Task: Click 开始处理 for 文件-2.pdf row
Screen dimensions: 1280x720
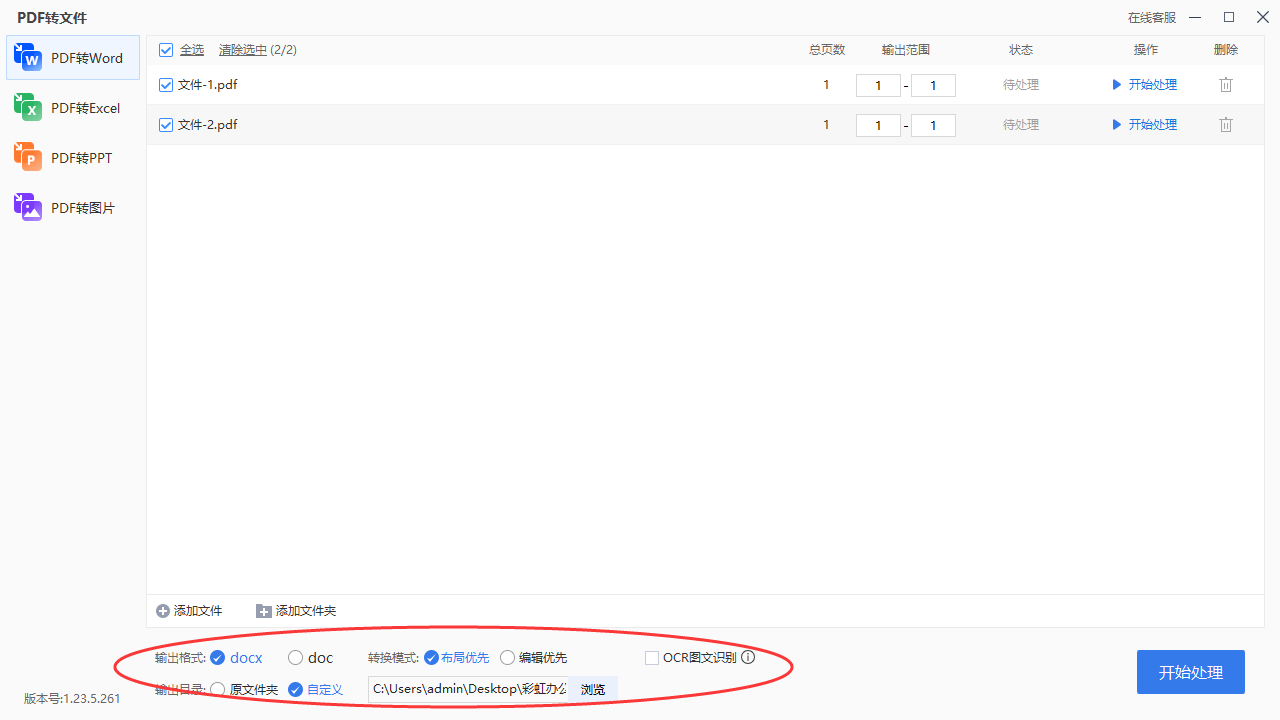Action: pyautogui.click(x=1145, y=125)
